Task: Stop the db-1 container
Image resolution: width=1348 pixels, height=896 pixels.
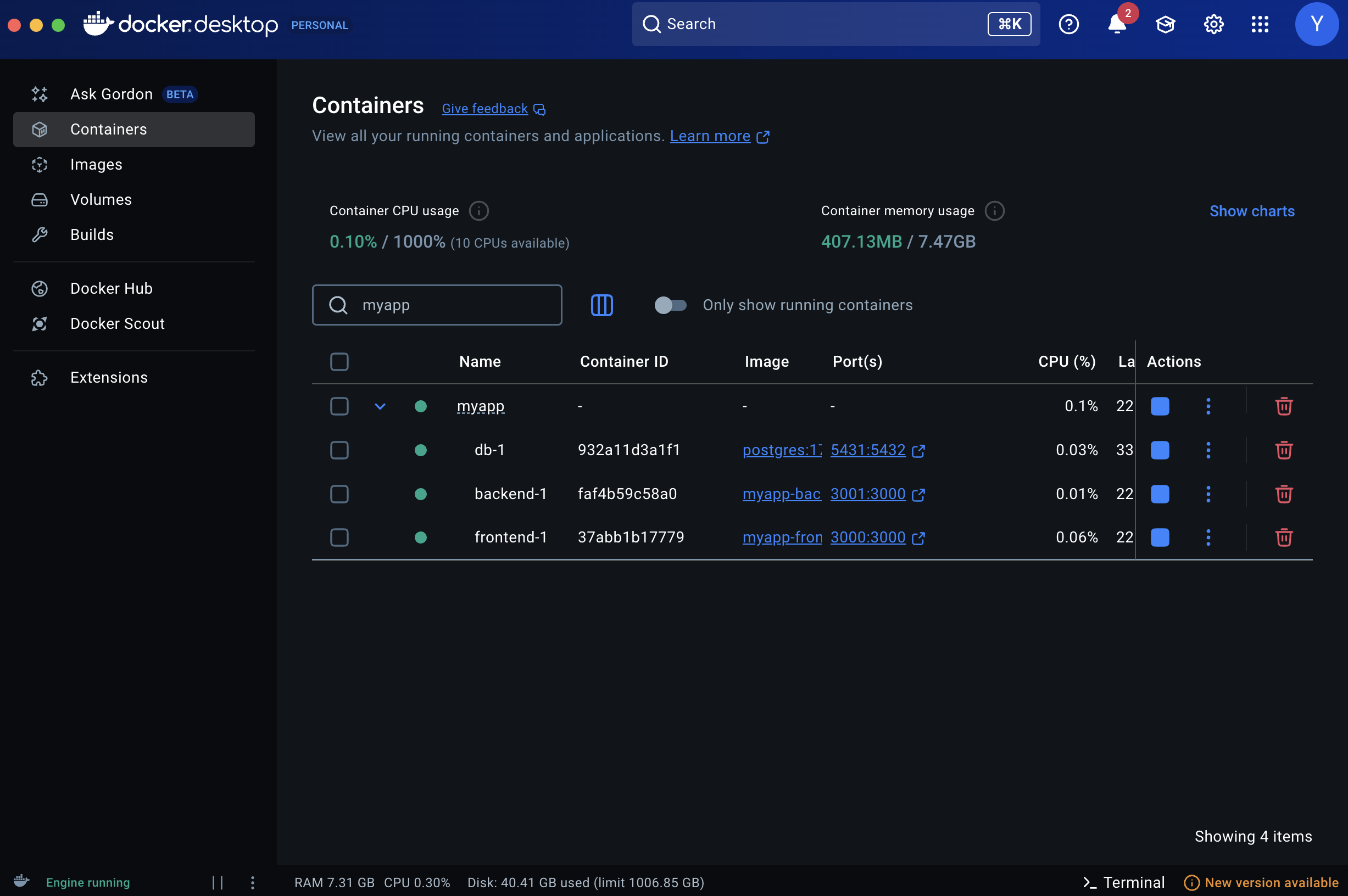Action: (x=1160, y=450)
